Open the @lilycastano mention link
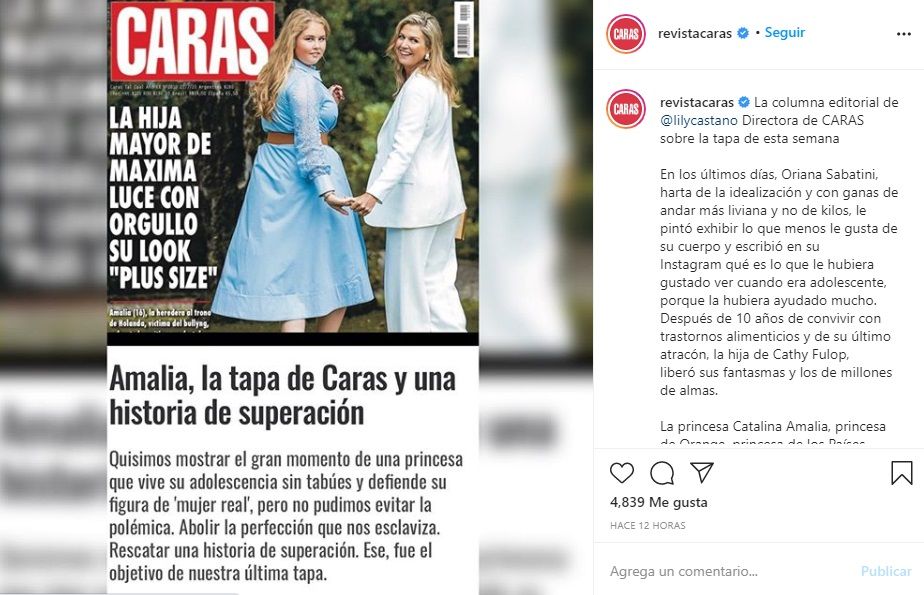This screenshot has width=924, height=595. pyautogui.click(x=699, y=120)
